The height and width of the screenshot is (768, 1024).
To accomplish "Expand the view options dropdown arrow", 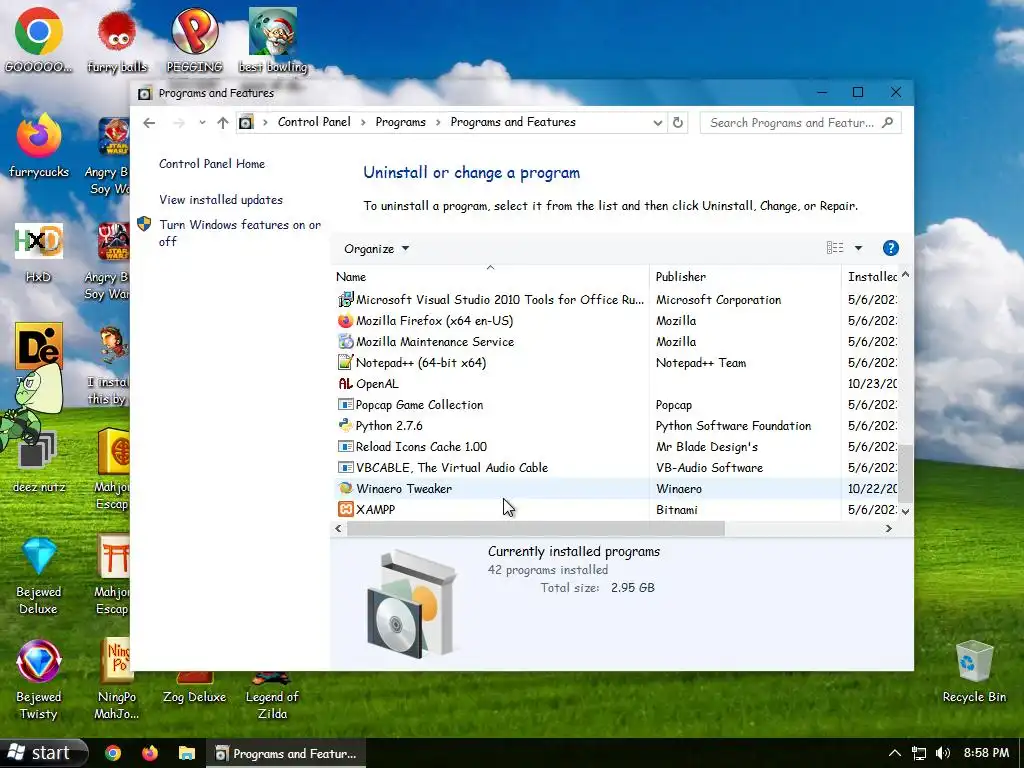I will coord(858,248).
